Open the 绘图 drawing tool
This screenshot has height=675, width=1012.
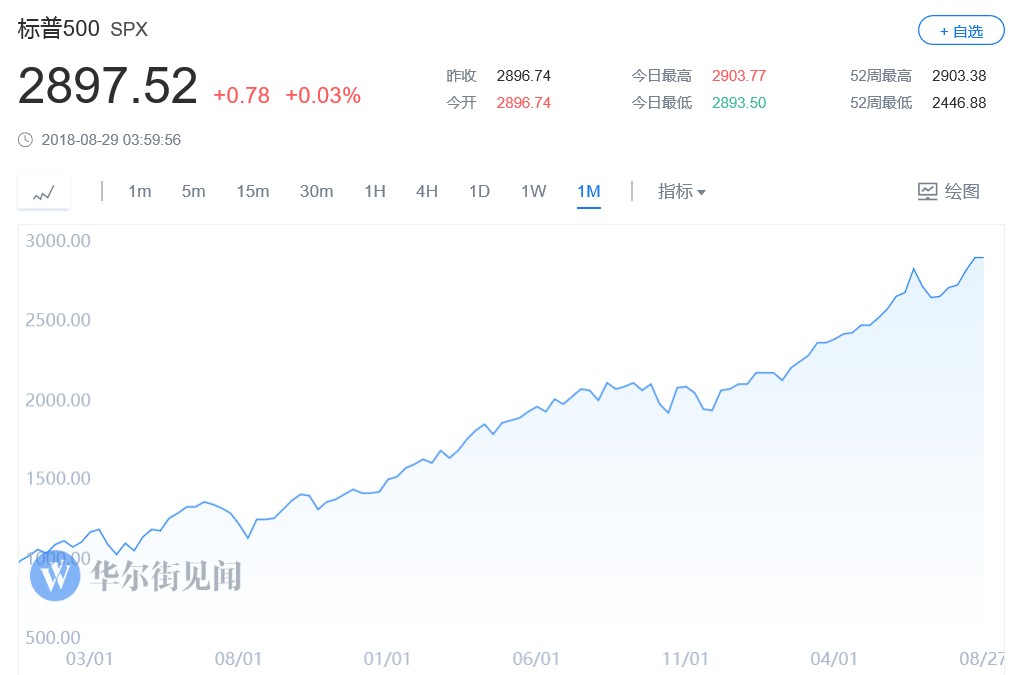click(x=948, y=191)
